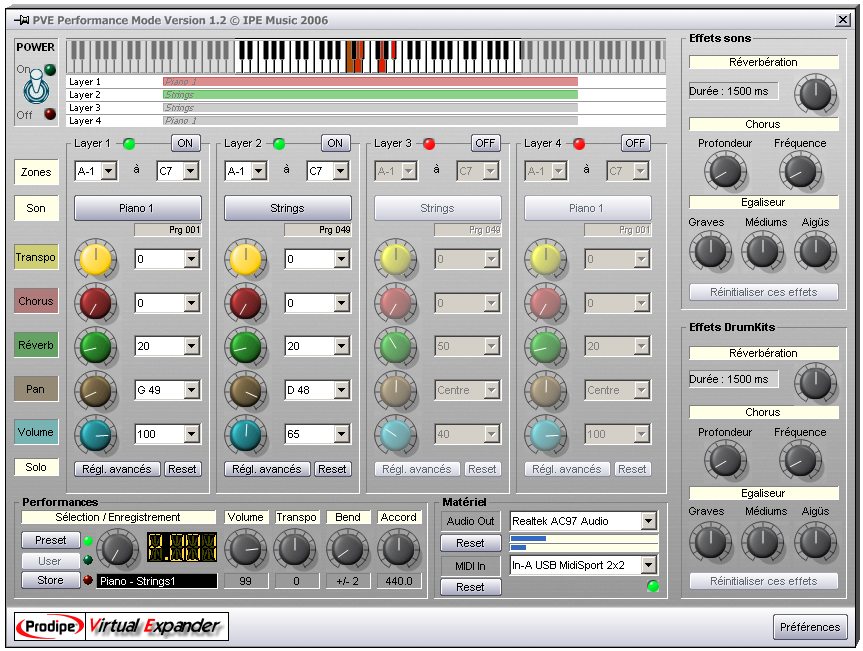Toggle Layer 1 with its ON button
863x651 pixels.
point(186,143)
